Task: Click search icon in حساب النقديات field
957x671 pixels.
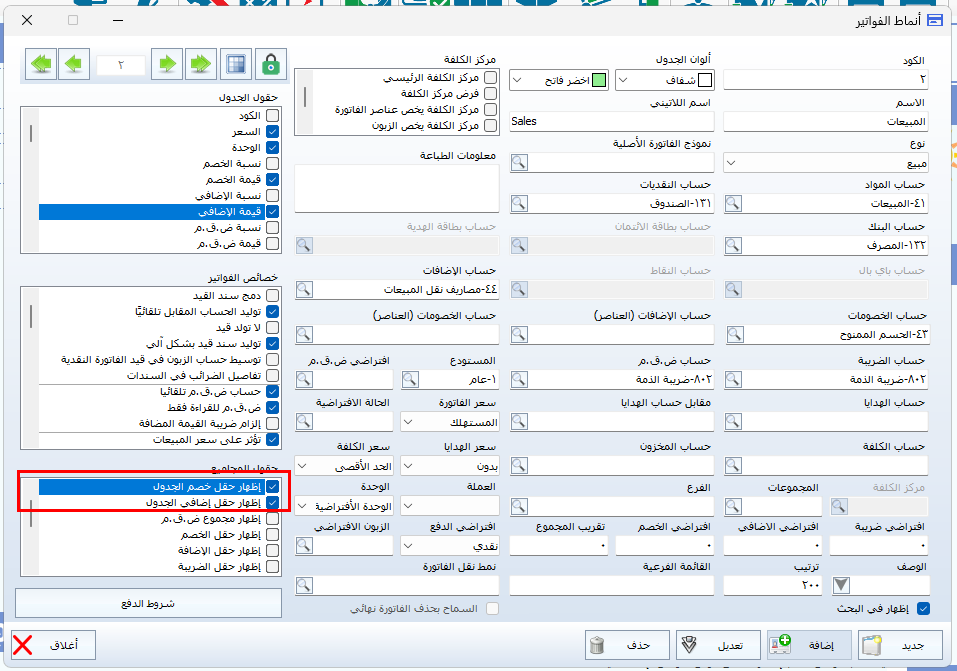Action: [x=519, y=203]
